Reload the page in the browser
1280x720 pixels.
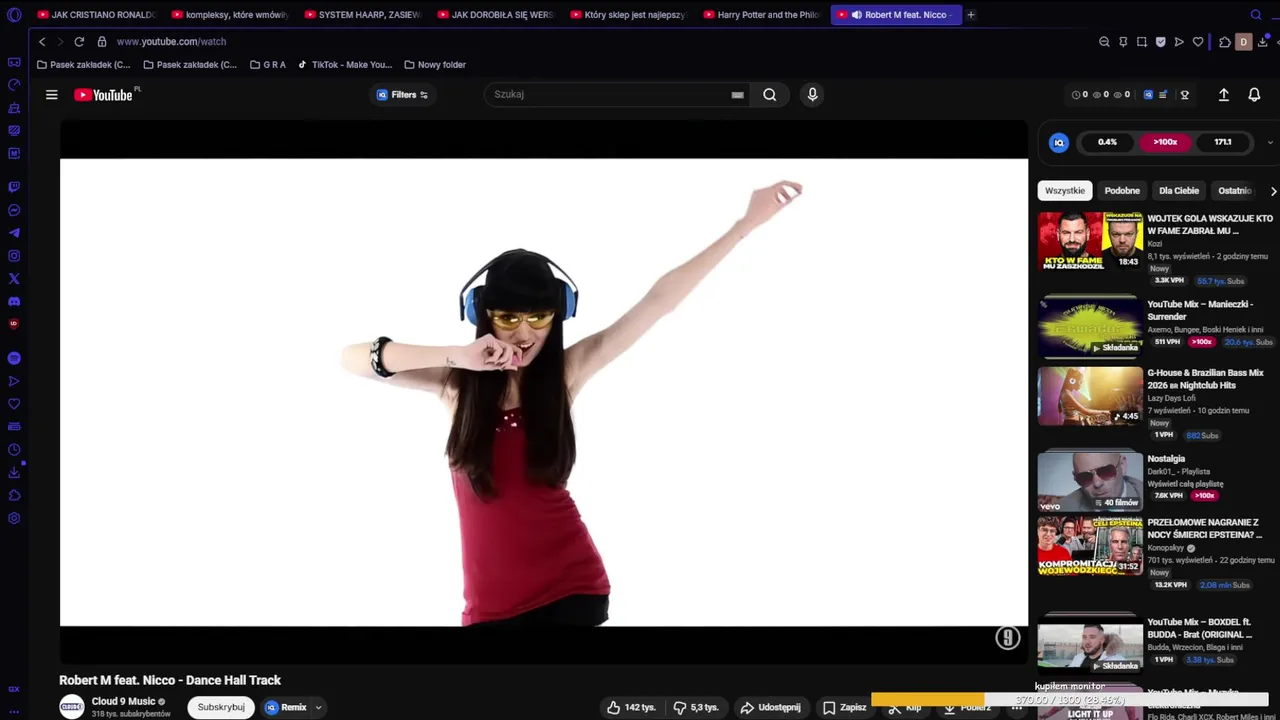[x=79, y=42]
